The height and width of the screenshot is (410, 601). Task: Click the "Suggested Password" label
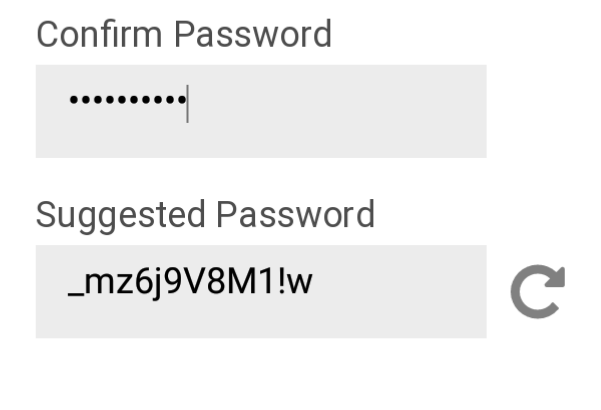(205, 214)
